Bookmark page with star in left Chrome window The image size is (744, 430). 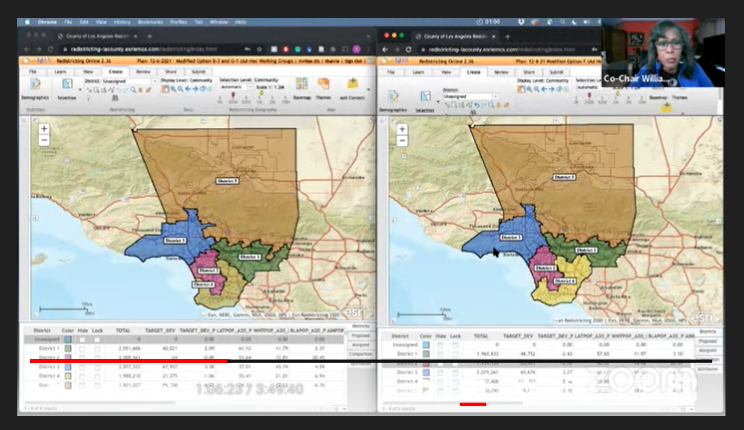pyautogui.click(x=259, y=49)
